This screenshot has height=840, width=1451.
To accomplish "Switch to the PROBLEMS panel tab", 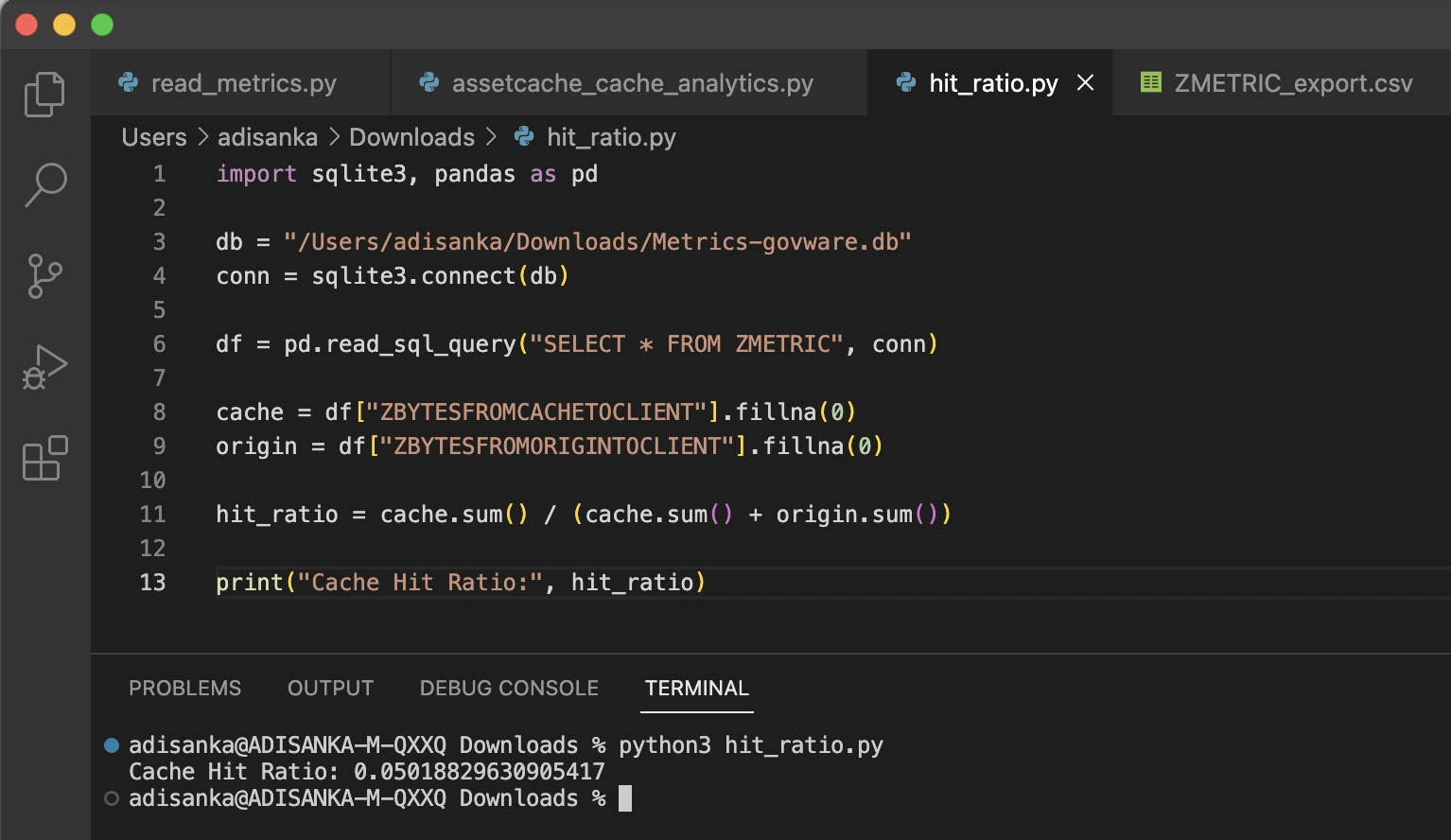I will pyautogui.click(x=185, y=689).
